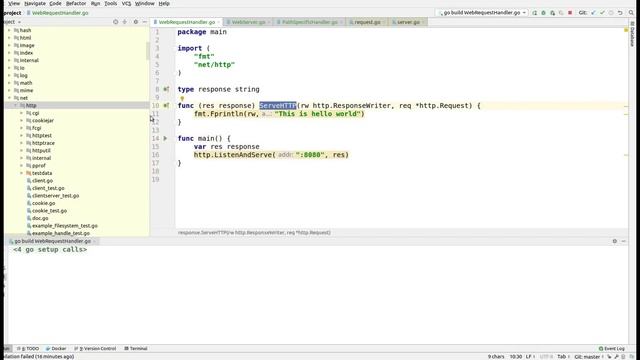Open the Event Log

click(x=612, y=349)
